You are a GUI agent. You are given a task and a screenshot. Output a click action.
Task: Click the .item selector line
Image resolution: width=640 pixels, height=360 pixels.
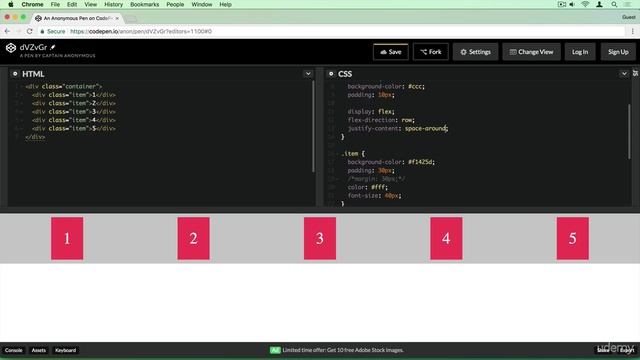(353, 154)
